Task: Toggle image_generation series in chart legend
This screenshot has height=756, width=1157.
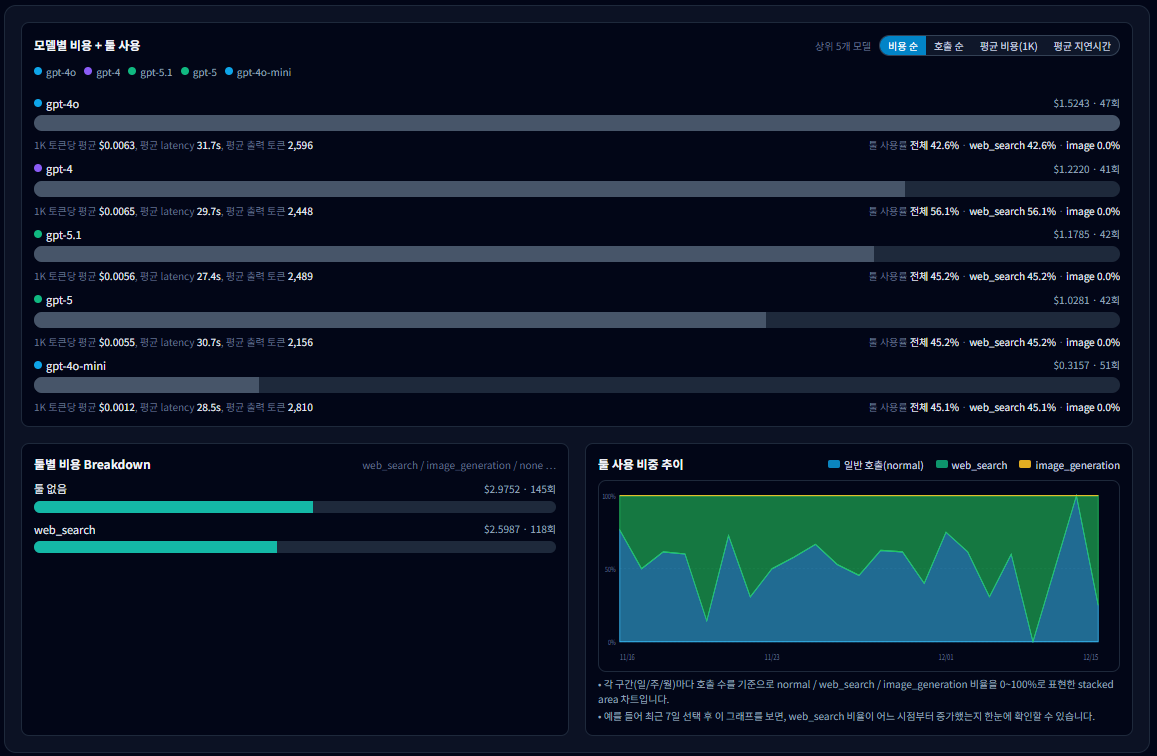Action: point(1069,465)
